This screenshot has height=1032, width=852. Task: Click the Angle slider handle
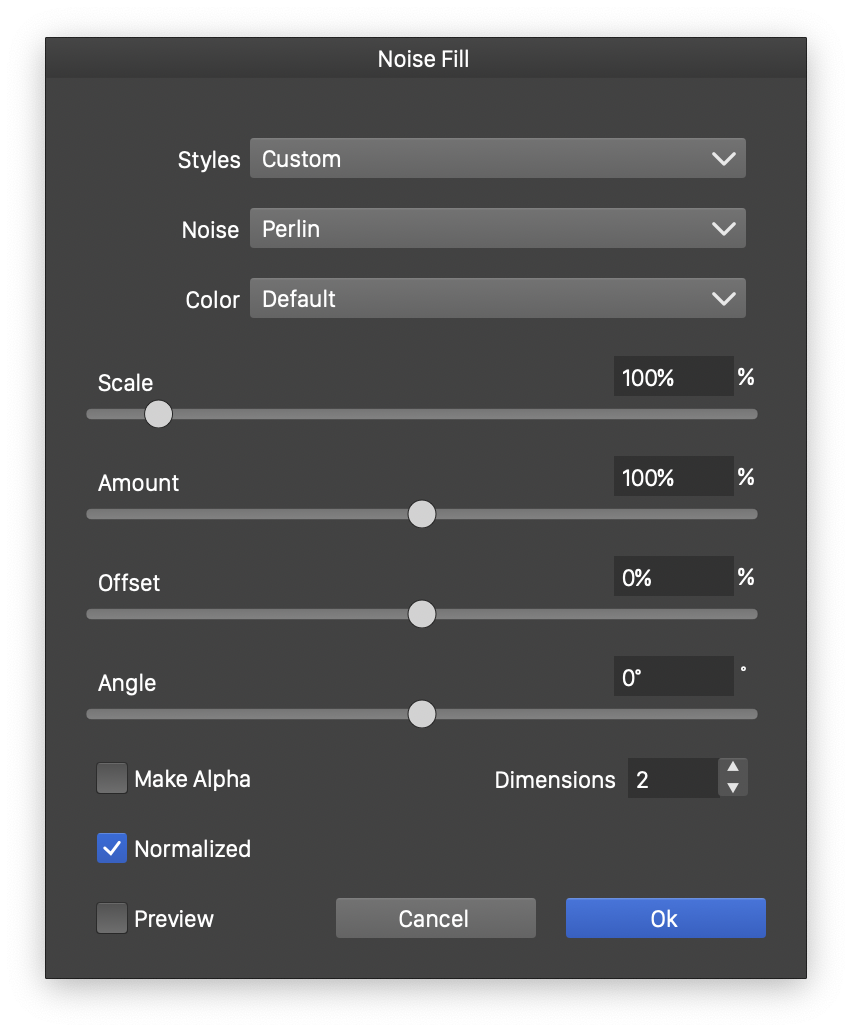coord(422,714)
